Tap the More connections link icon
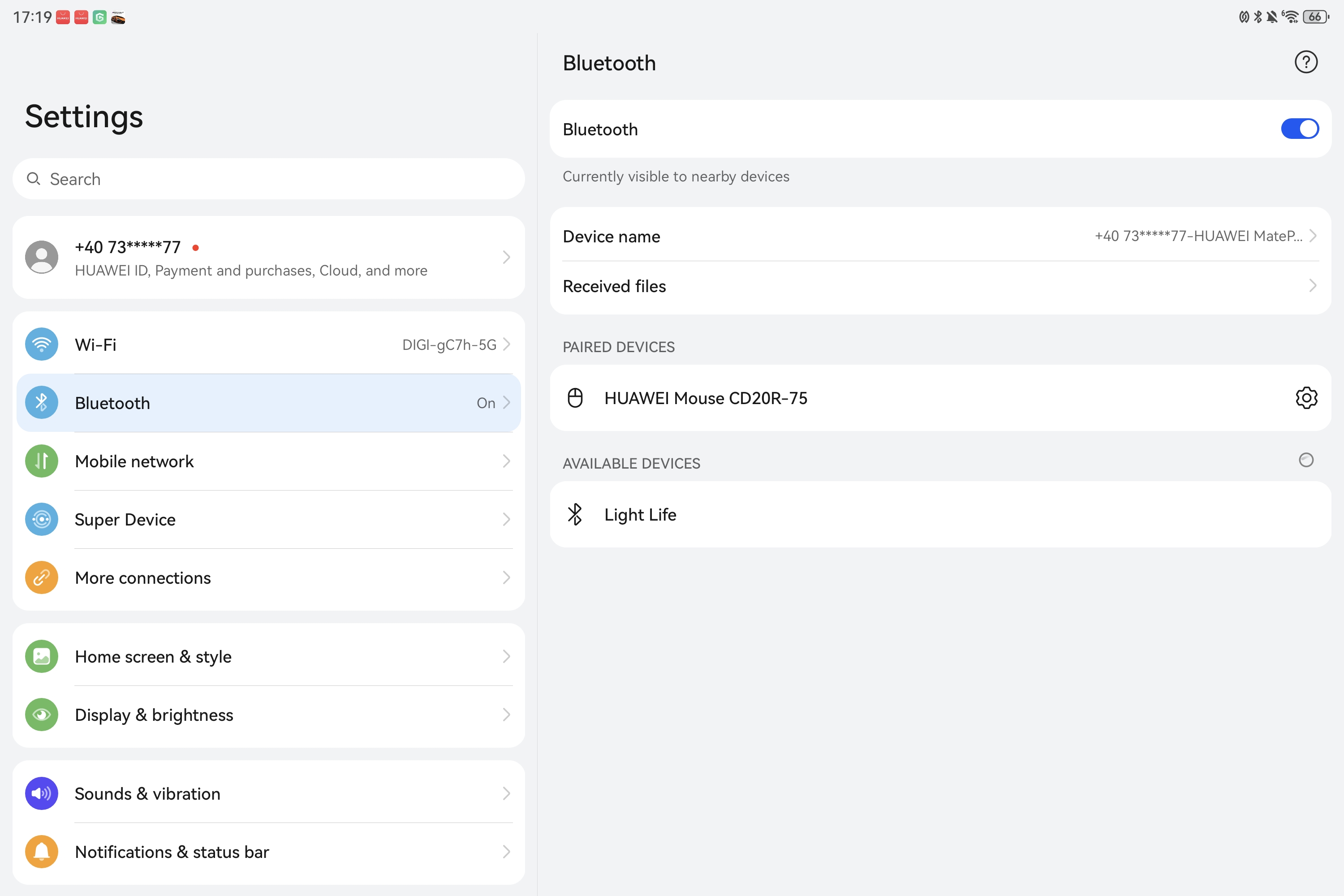Viewport: 1344px width, 896px height. [x=41, y=578]
